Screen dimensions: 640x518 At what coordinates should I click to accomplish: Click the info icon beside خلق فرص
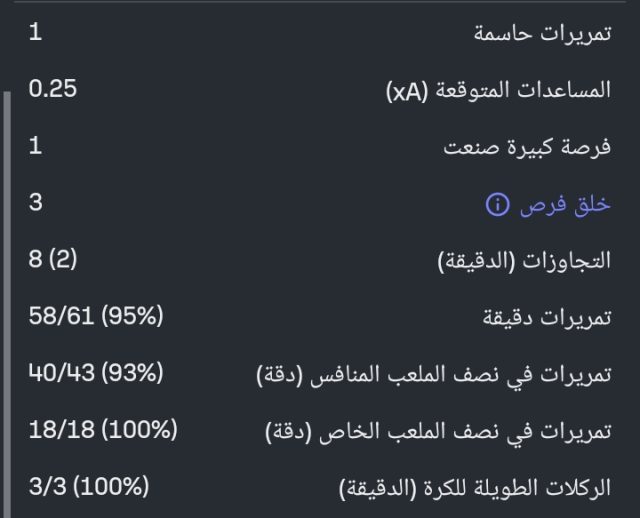(x=496, y=205)
